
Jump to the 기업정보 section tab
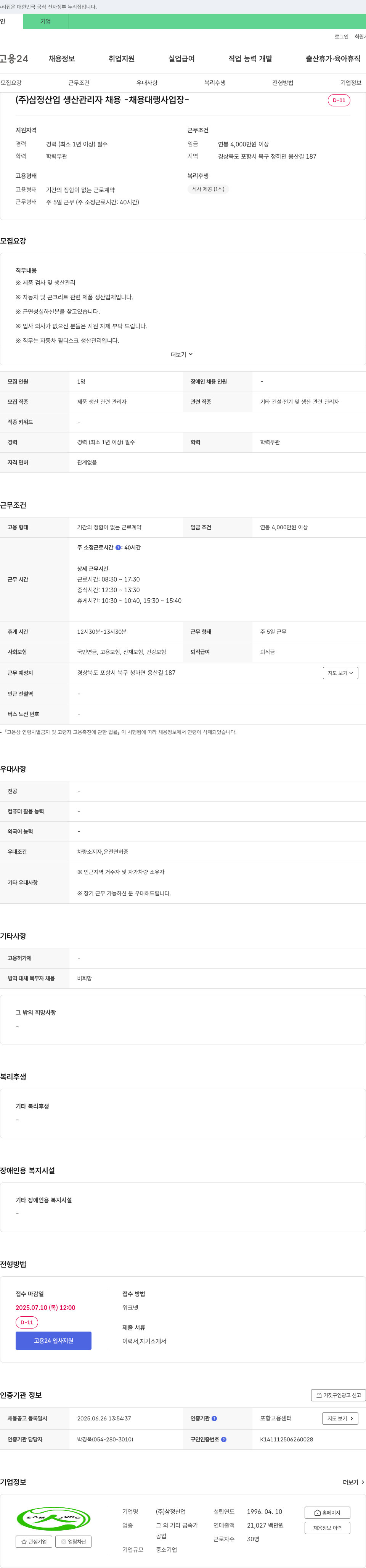[351, 83]
